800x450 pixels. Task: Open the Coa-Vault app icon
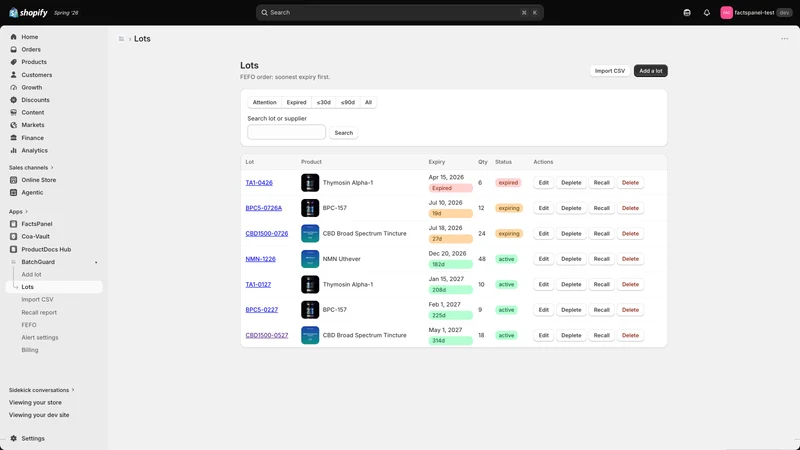tap(14, 236)
